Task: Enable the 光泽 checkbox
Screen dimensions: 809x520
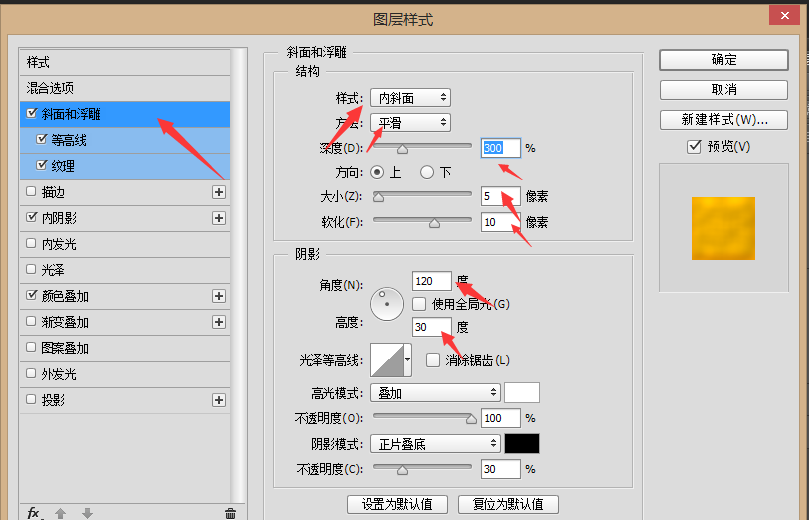Action: tap(31, 269)
